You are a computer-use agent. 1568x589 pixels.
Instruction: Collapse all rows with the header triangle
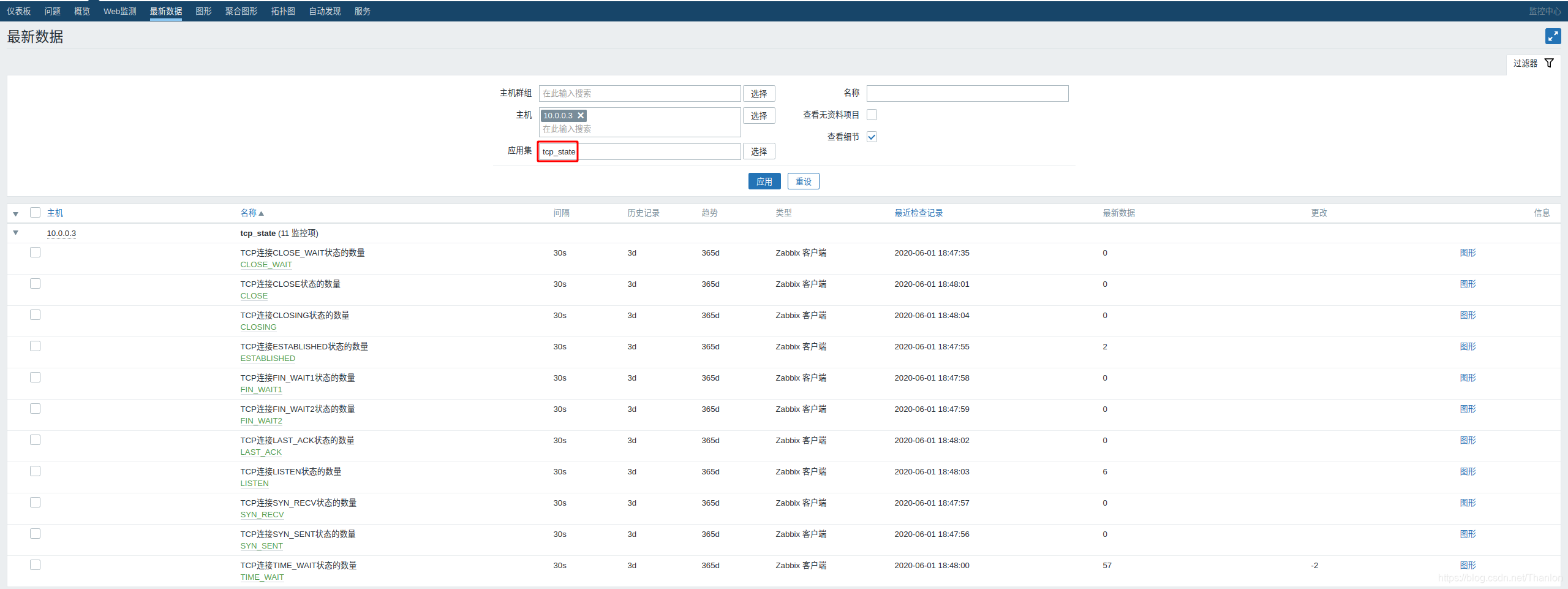(16, 214)
